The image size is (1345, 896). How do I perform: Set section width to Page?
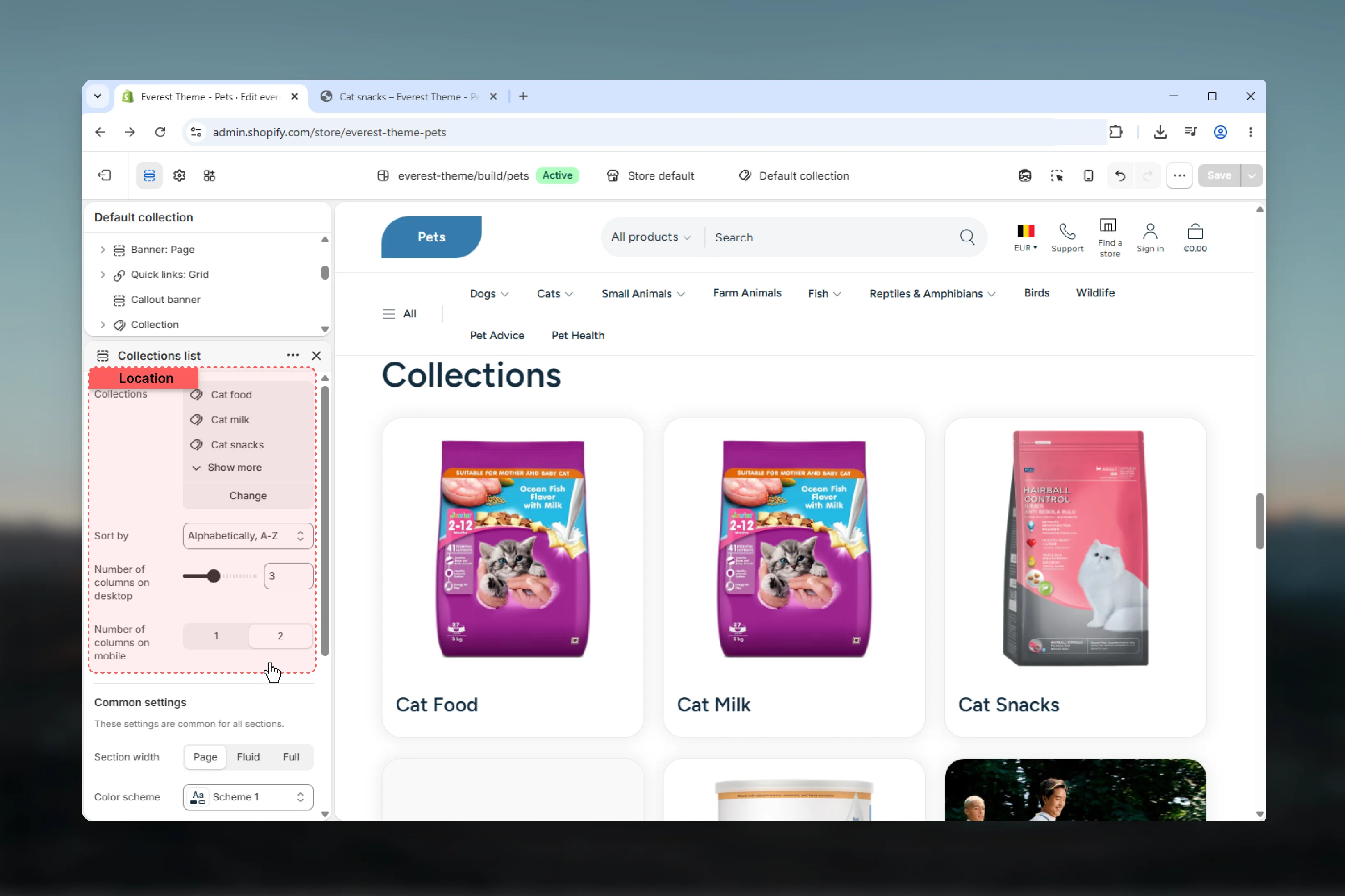(x=205, y=757)
